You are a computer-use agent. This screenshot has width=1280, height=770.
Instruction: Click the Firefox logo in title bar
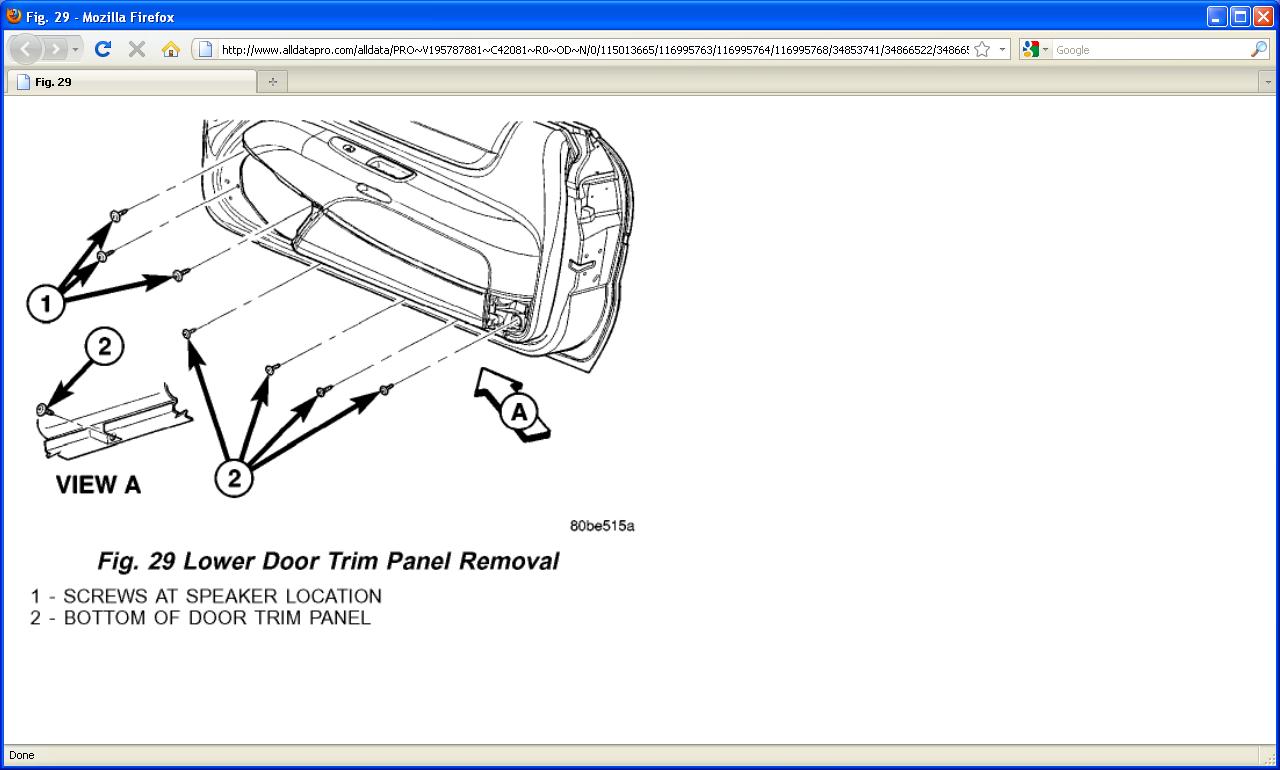(13, 16)
